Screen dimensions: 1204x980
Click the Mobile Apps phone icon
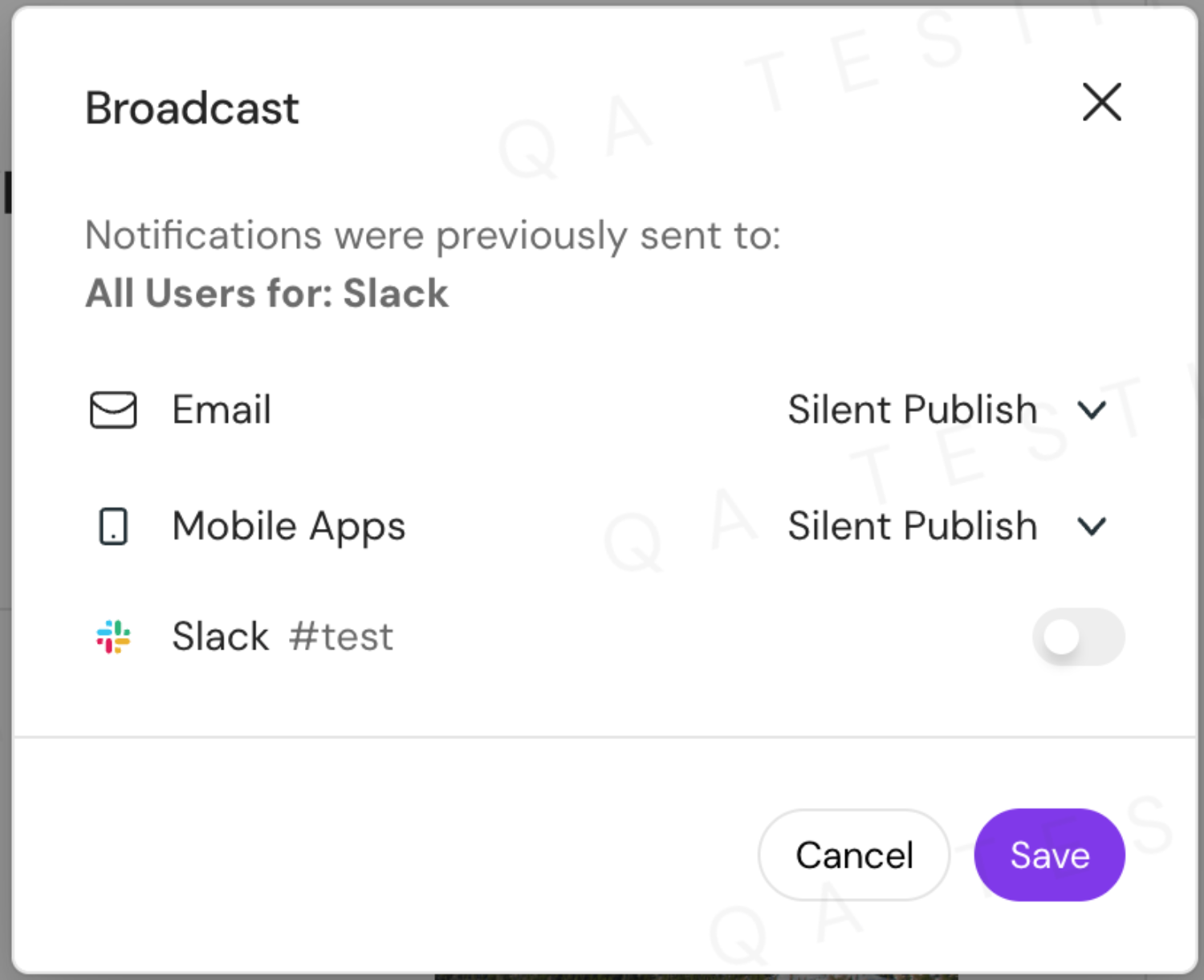click(x=113, y=527)
